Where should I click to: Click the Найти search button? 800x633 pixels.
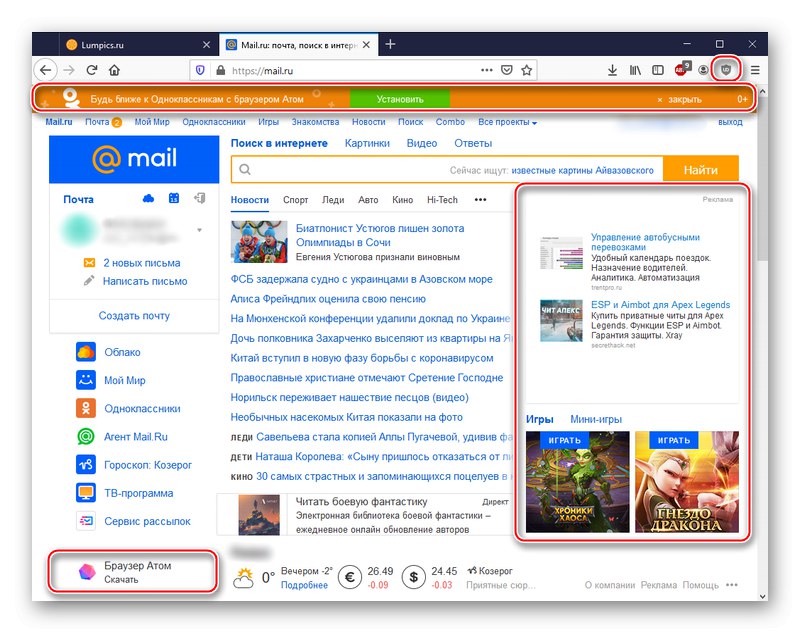pos(701,170)
